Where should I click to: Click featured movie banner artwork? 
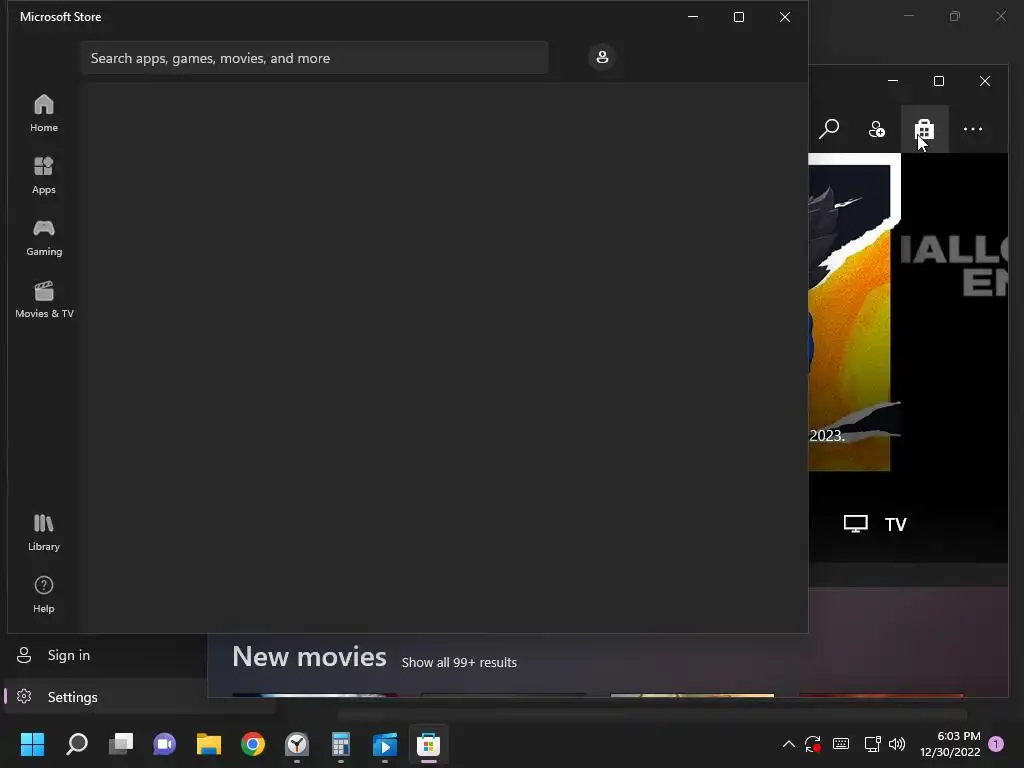(x=854, y=312)
